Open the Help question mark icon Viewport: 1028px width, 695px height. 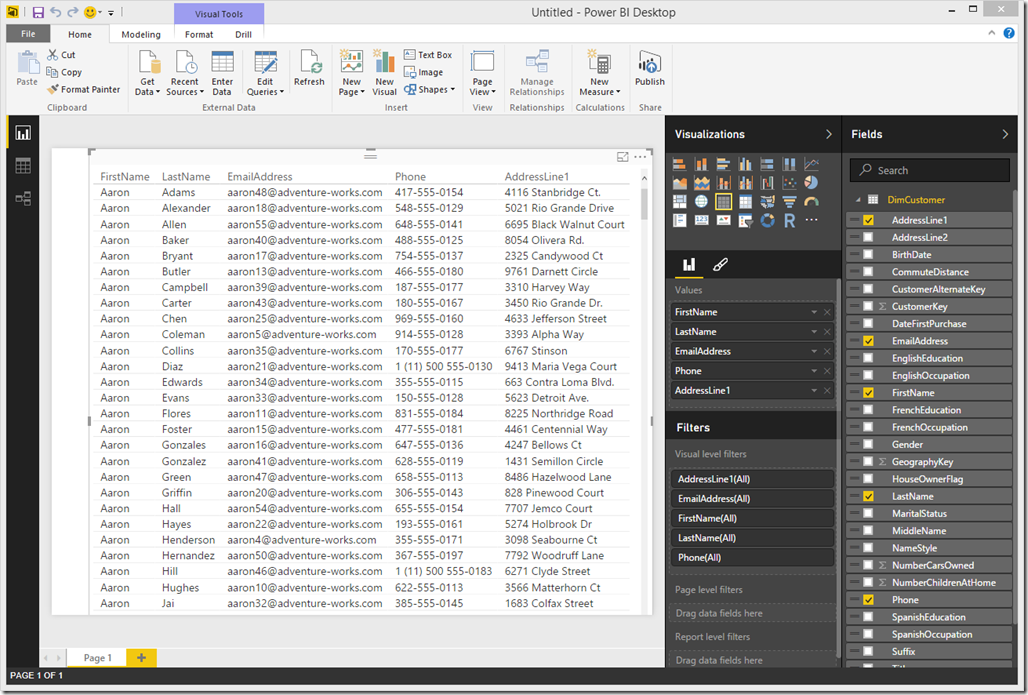(x=1009, y=33)
